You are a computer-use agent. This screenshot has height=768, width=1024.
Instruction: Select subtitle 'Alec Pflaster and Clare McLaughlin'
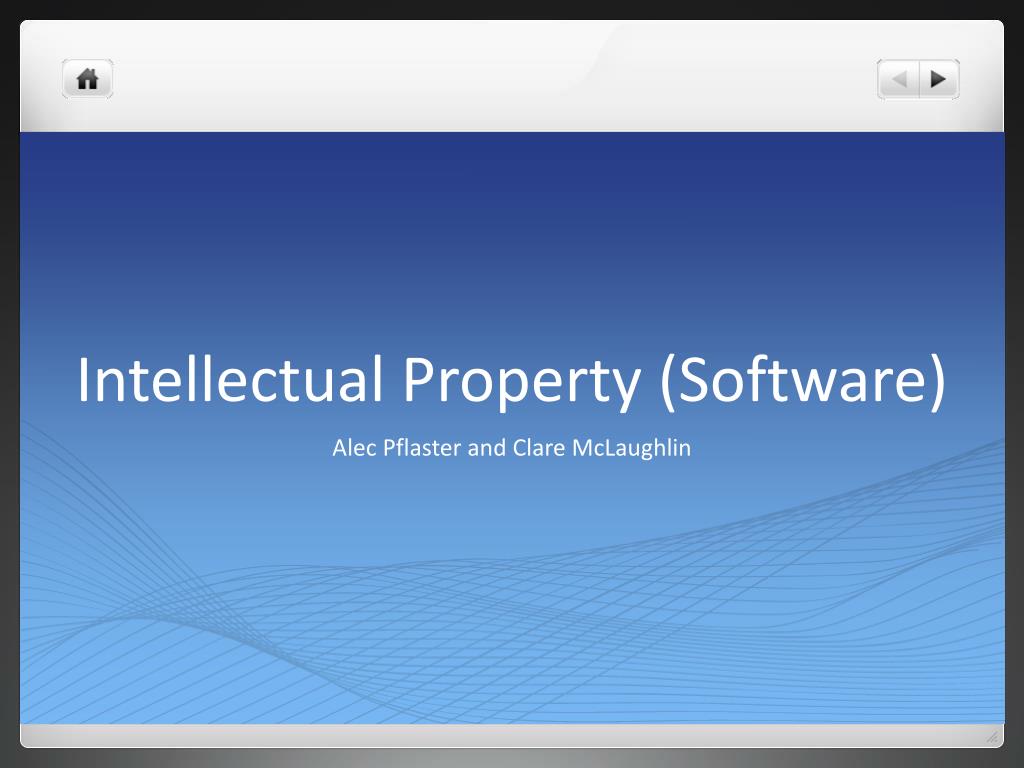coord(511,448)
